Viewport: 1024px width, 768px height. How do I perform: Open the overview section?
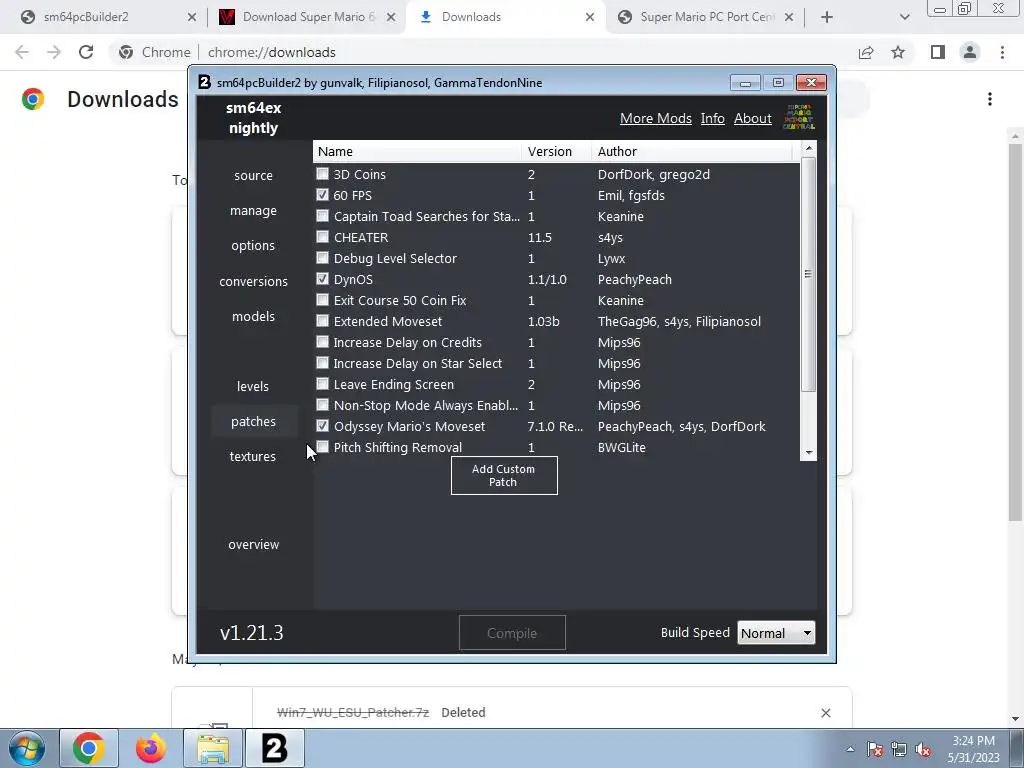click(x=253, y=545)
